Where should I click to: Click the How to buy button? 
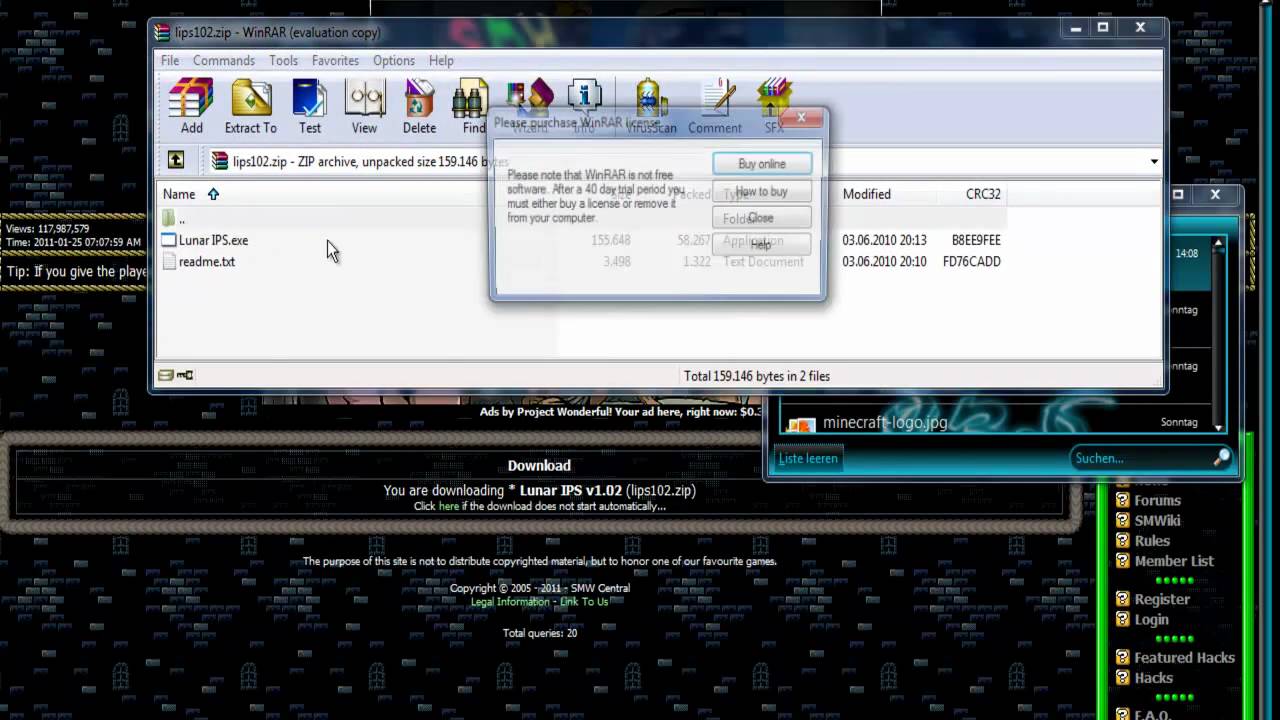tap(762, 191)
